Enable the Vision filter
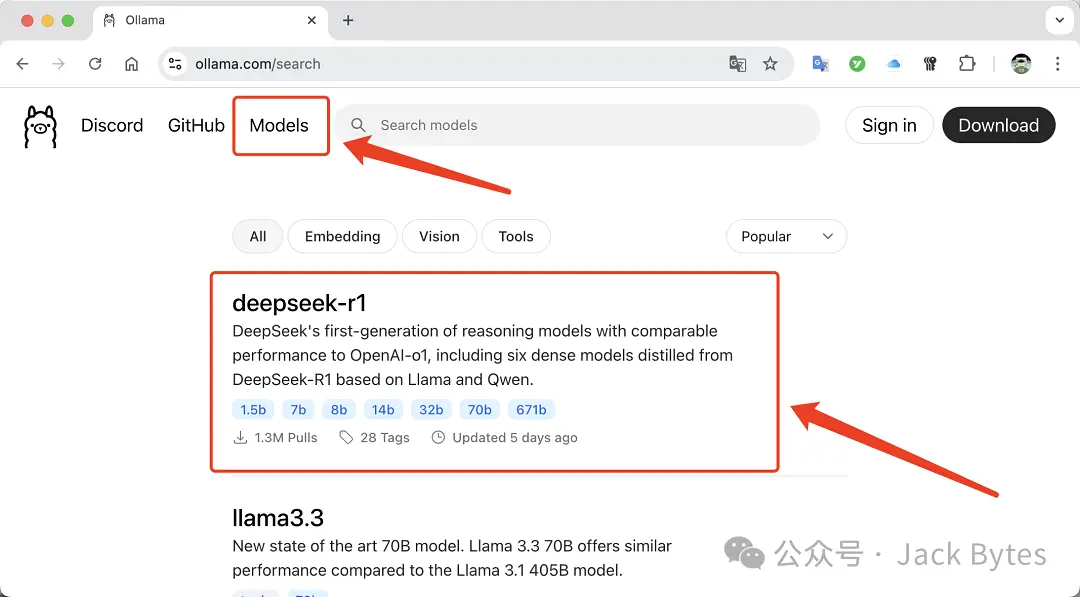The width and height of the screenshot is (1080, 597). [x=439, y=236]
